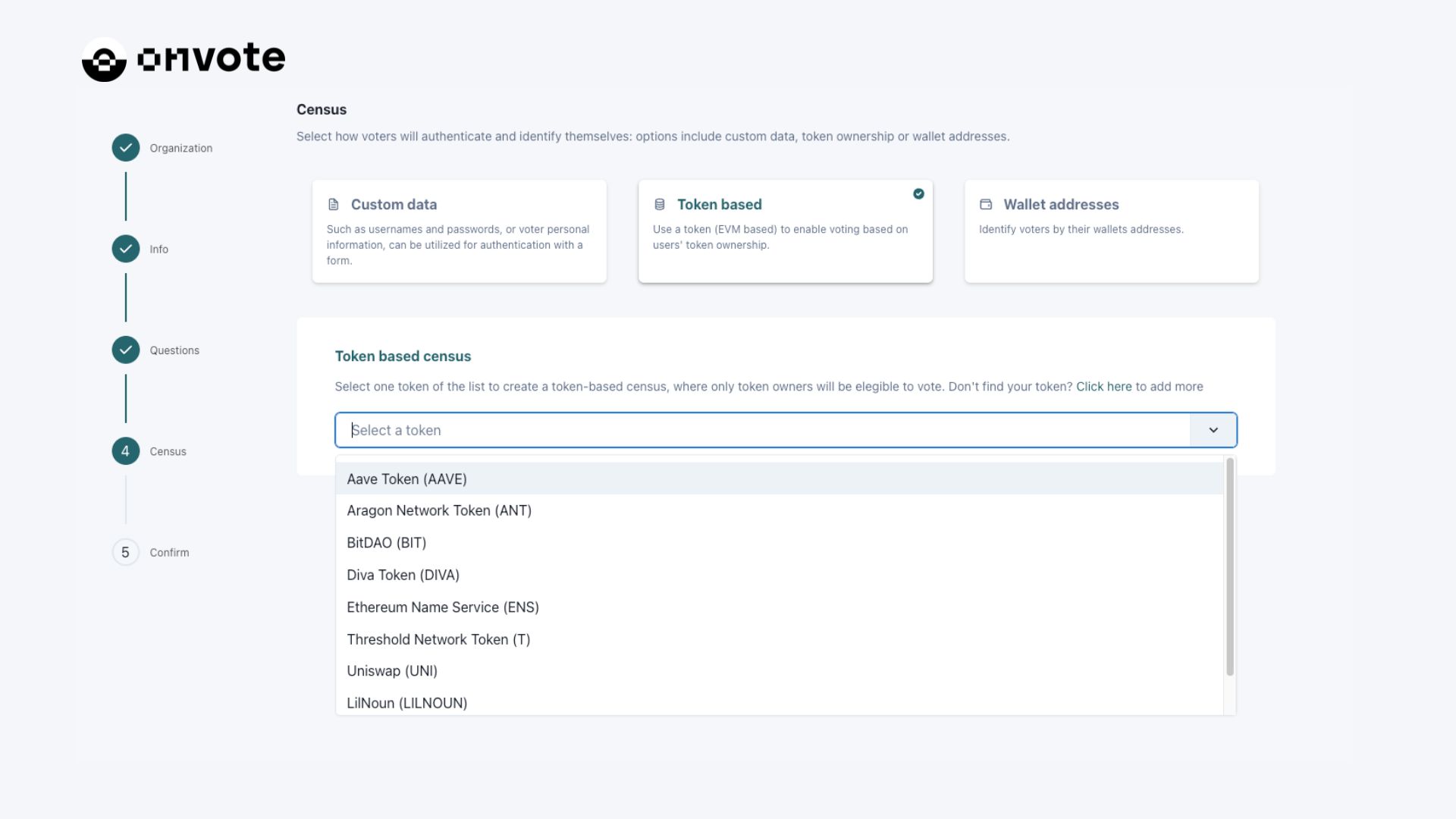The width and height of the screenshot is (1456, 819).
Task: Pick BitDAO (BIT) from token list
Action: click(x=780, y=543)
